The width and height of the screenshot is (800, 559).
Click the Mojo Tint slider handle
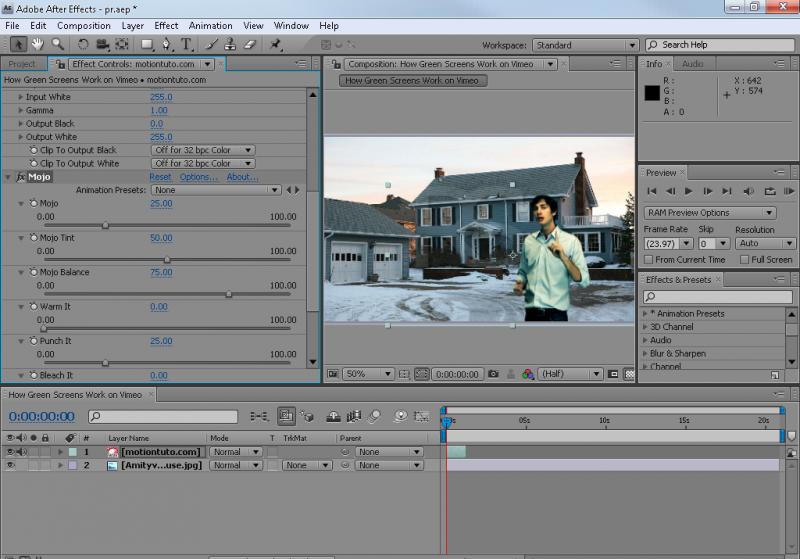[166, 259]
